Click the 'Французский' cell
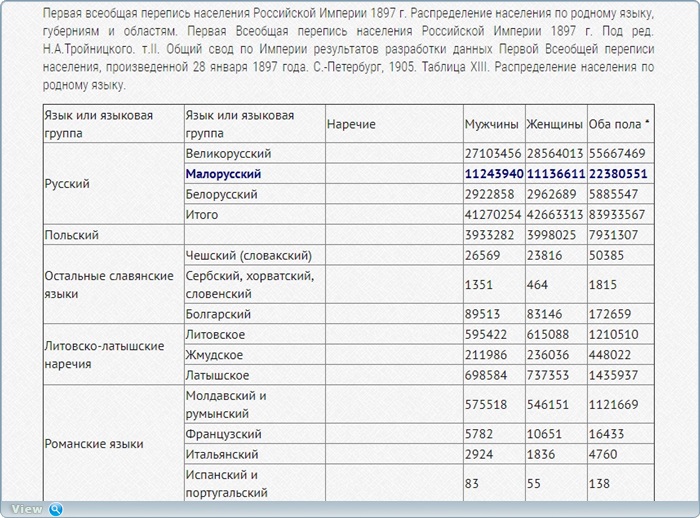This screenshot has height=518, width=700. pos(255,434)
